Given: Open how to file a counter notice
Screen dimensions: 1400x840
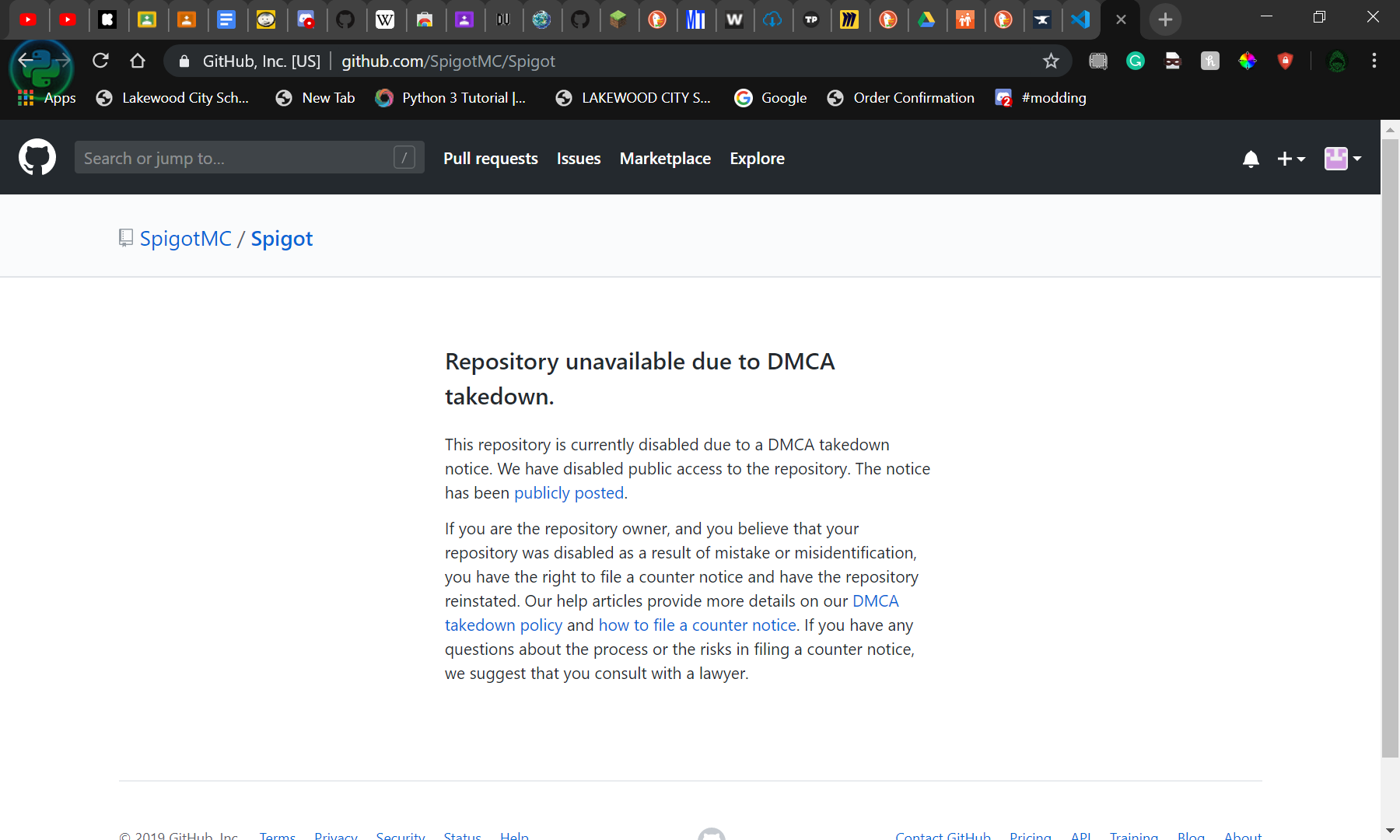Looking at the screenshot, I should 697,625.
